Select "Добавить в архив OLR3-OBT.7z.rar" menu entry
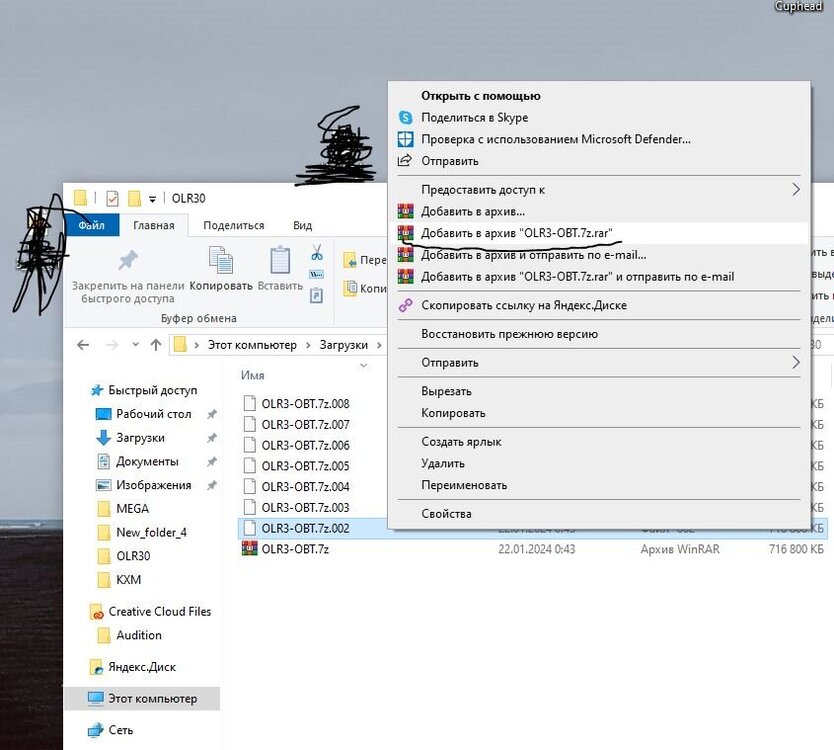Screen dimensions: 834x750 (516, 233)
